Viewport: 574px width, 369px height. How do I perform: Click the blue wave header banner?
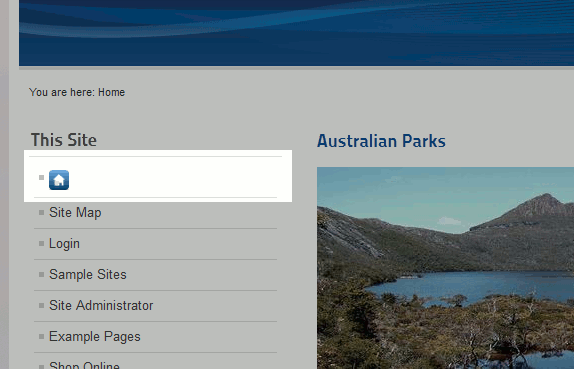pos(297,33)
